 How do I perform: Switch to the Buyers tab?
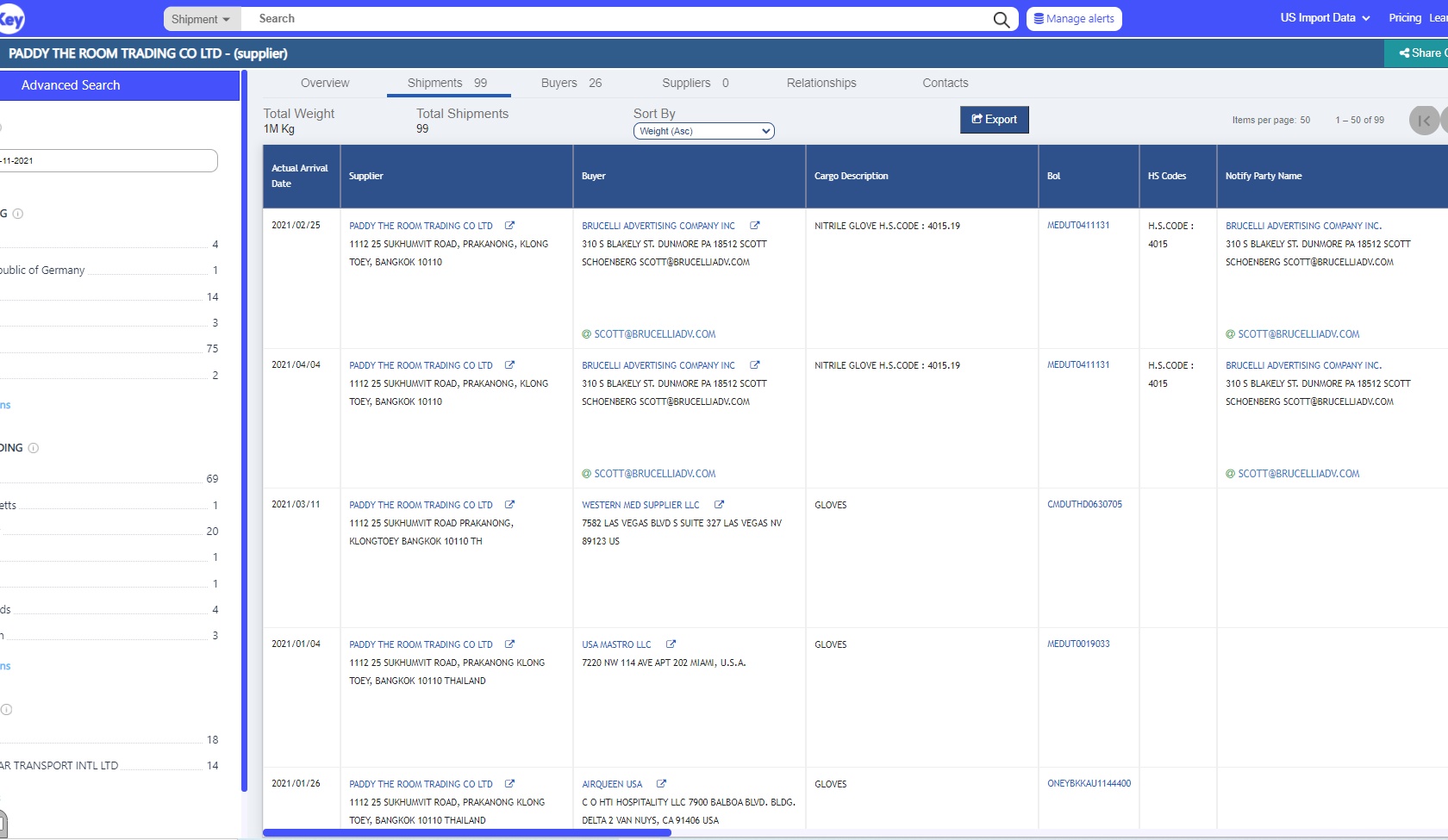[571, 83]
